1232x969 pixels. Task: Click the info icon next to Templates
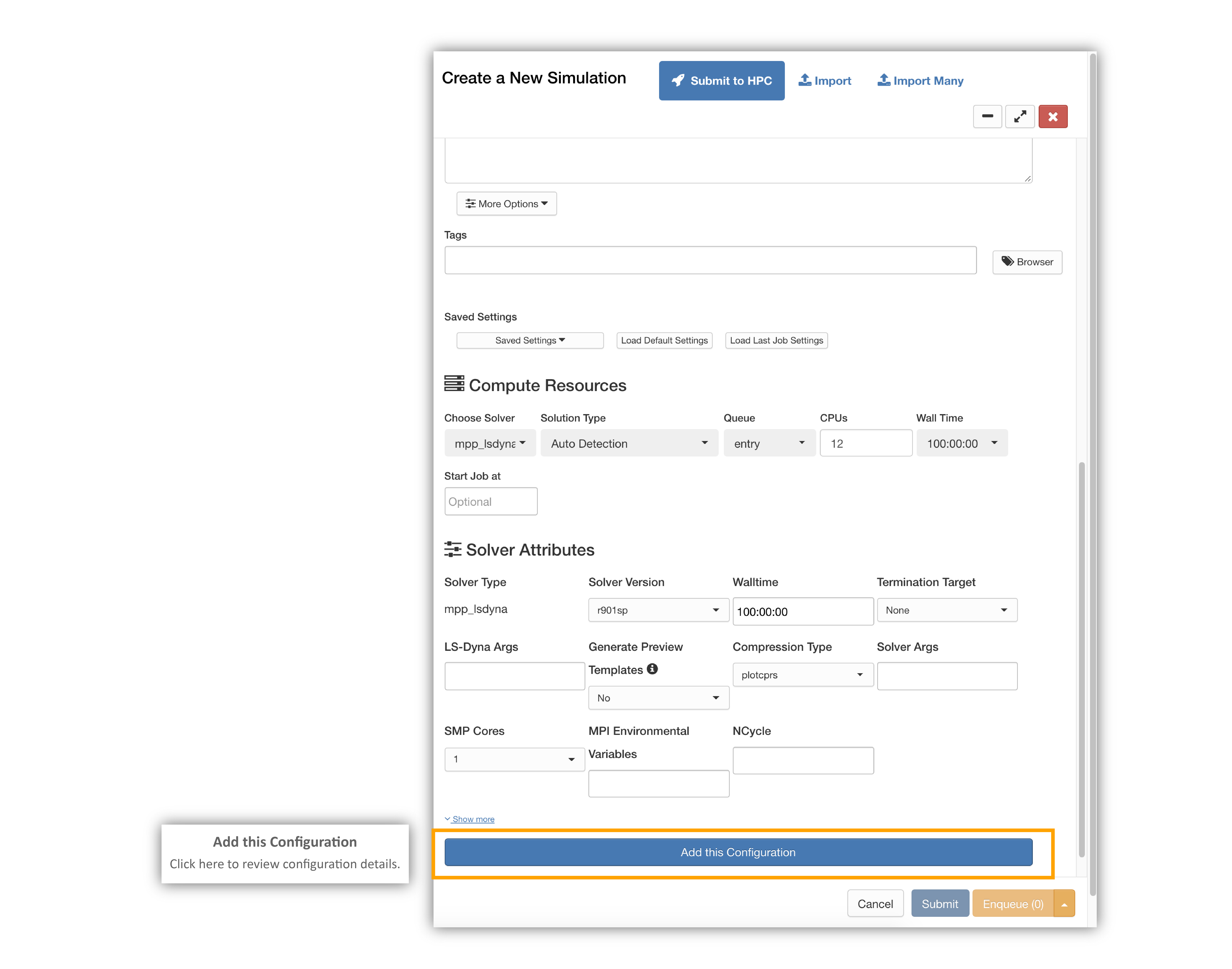click(x=652, y=669)
